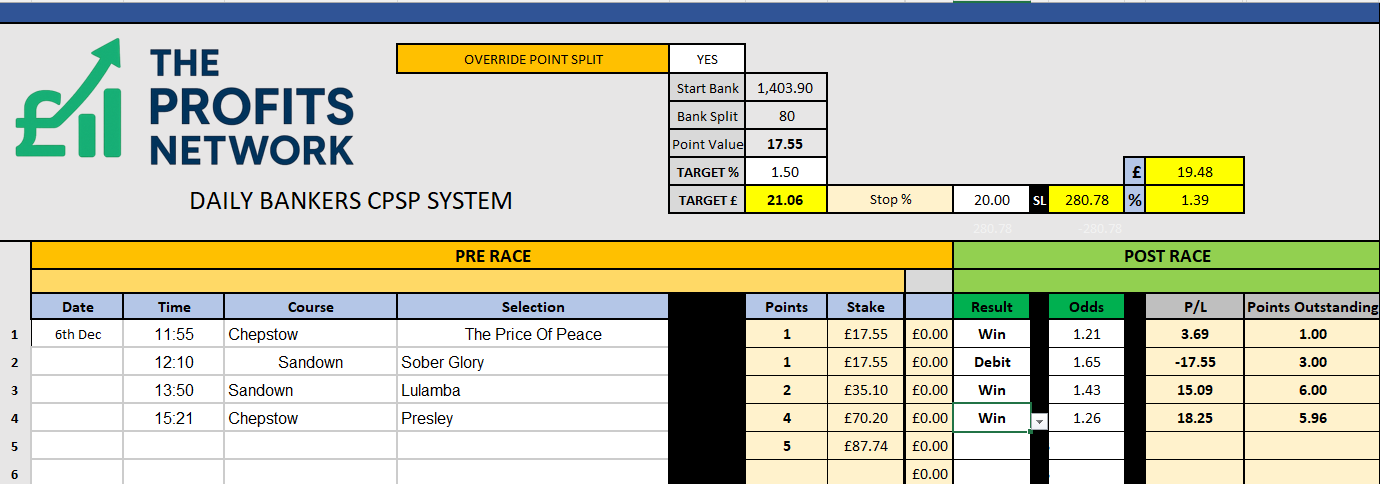Select the P/L value 18.25
Image resolution: width=1380 pixels, height=484 pixels.
[x=1194, y=418]
